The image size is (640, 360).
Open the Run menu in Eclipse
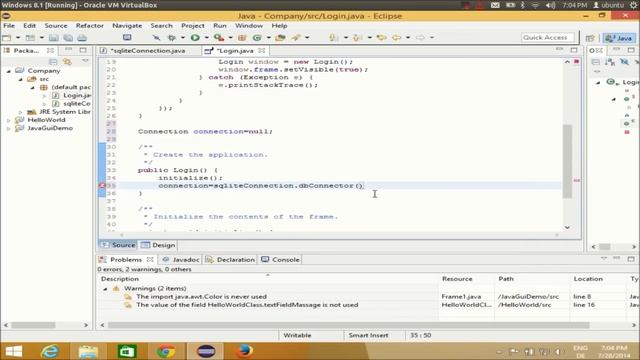coord(220,25)
